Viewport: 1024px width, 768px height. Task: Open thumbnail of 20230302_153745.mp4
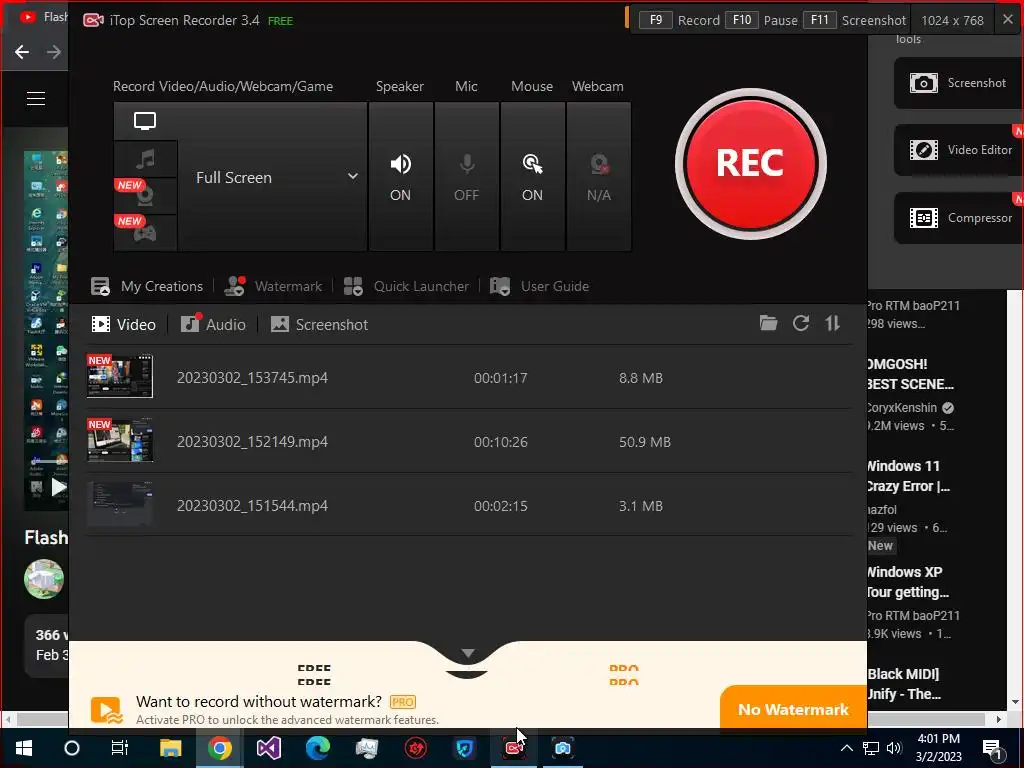(120, 376)
